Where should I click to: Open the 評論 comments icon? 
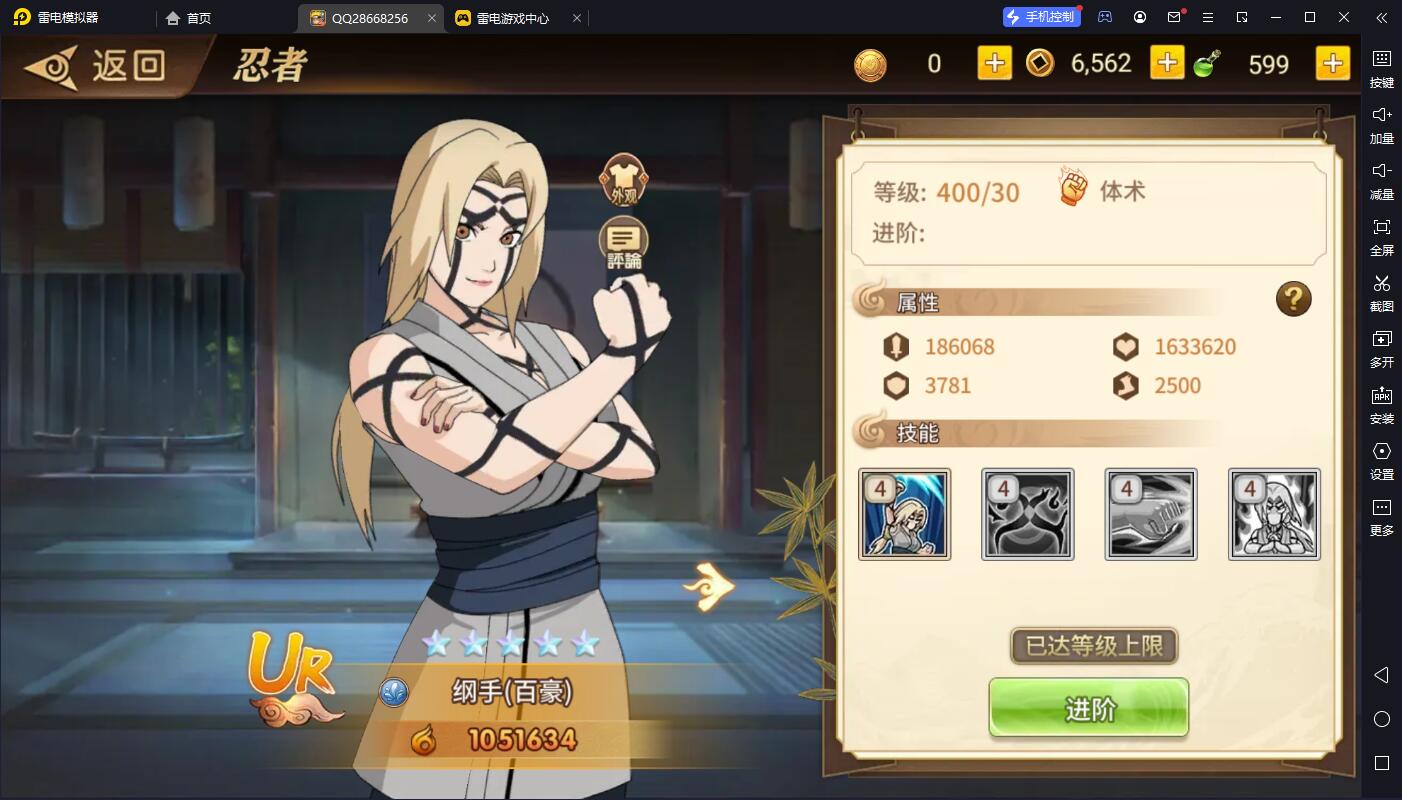pyautogui.click(x=623, y=243)
